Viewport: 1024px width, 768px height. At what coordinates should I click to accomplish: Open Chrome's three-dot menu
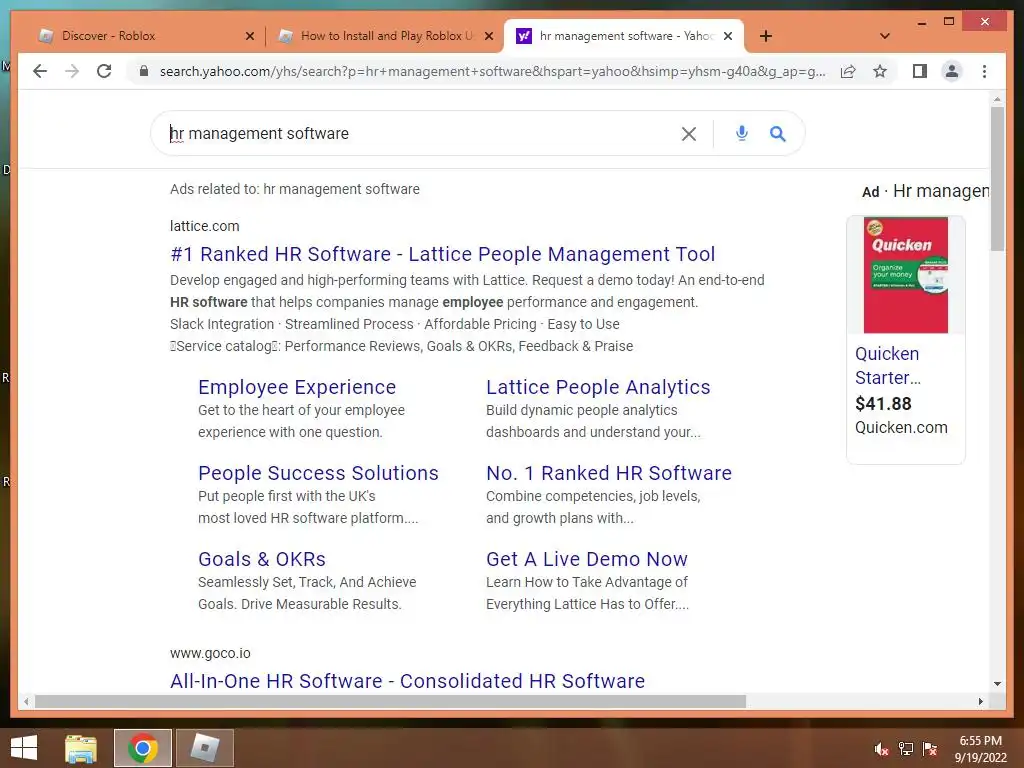point(984,71)
